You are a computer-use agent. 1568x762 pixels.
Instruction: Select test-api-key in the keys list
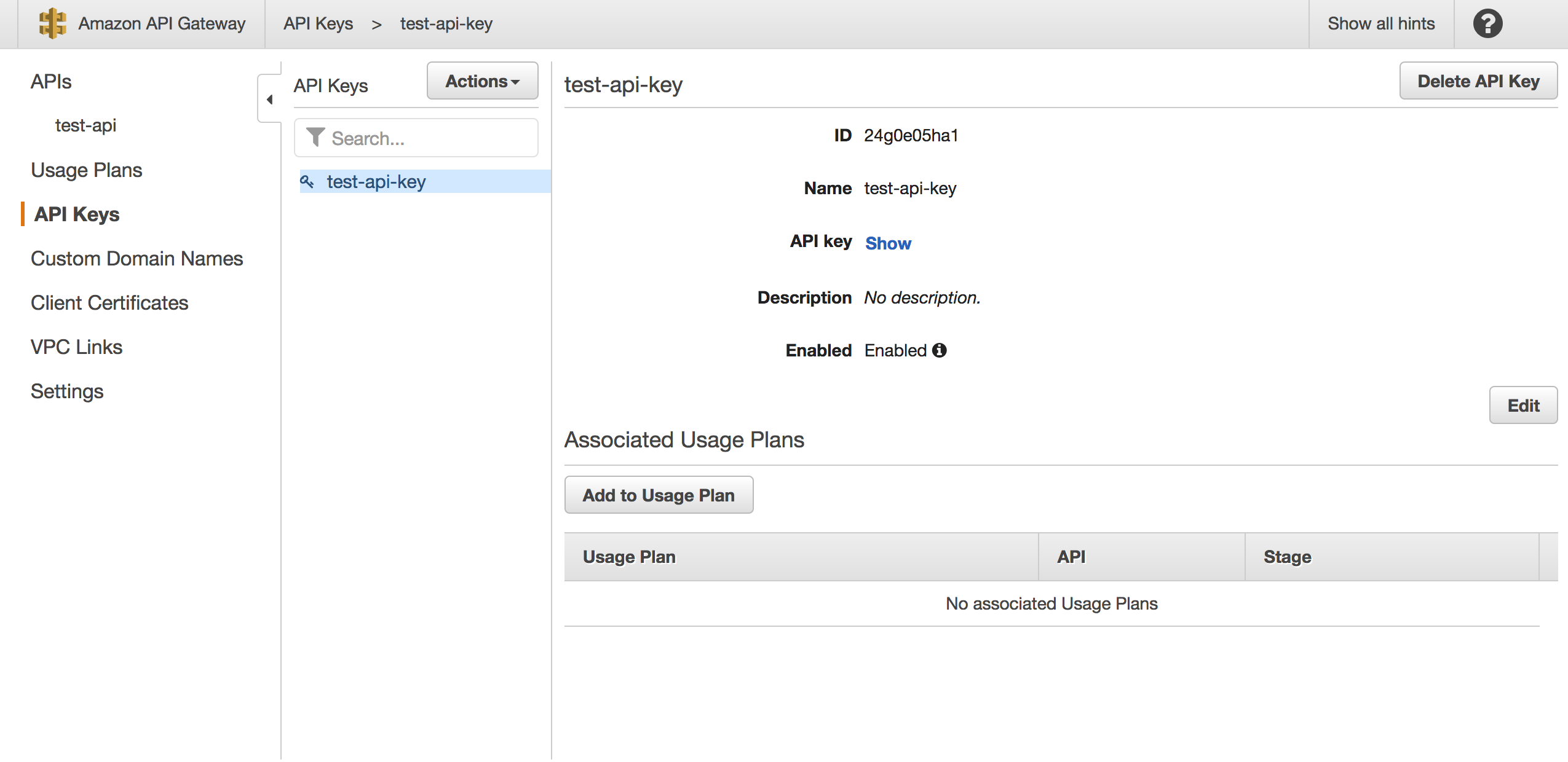coord(376,182)
